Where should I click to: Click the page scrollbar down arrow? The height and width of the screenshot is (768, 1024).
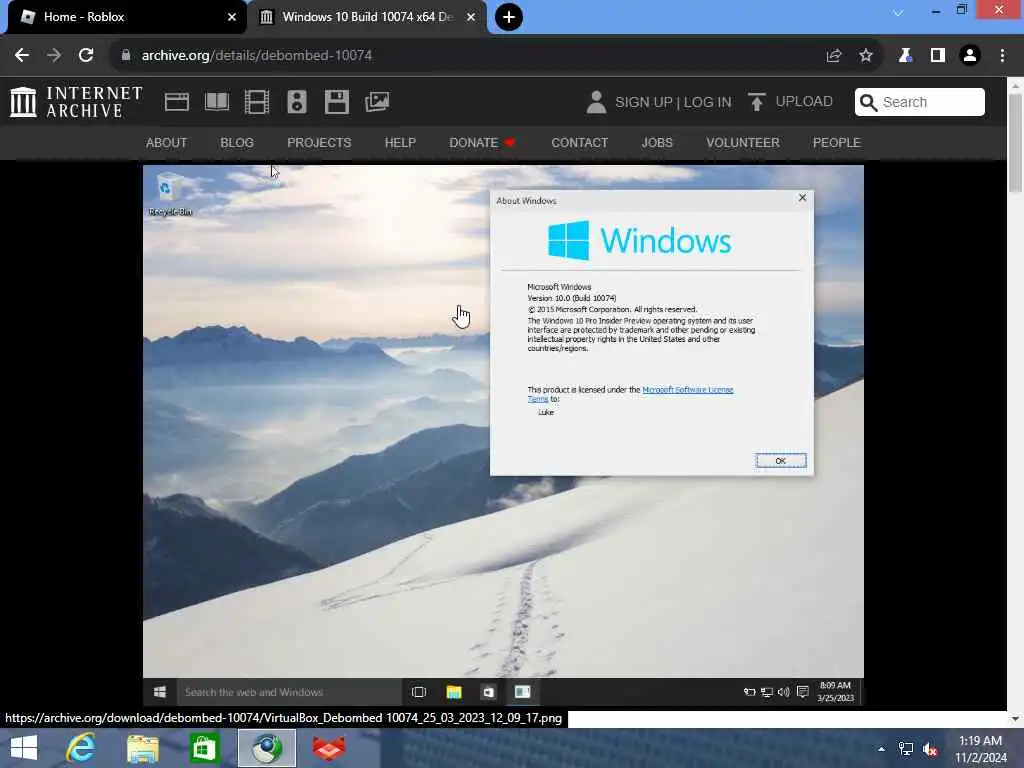tap(1015, 719)
